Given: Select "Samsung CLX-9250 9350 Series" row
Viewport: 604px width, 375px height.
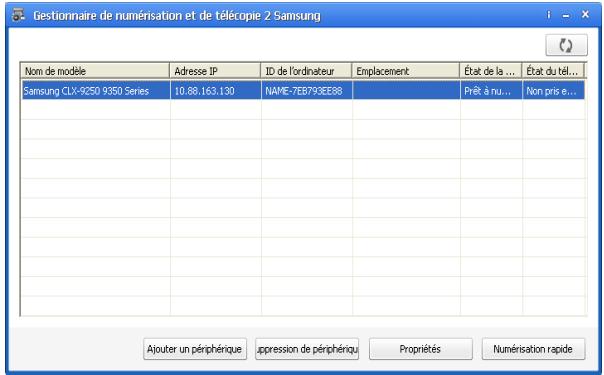Looking at the screenshot, I should tap(304, 90).
